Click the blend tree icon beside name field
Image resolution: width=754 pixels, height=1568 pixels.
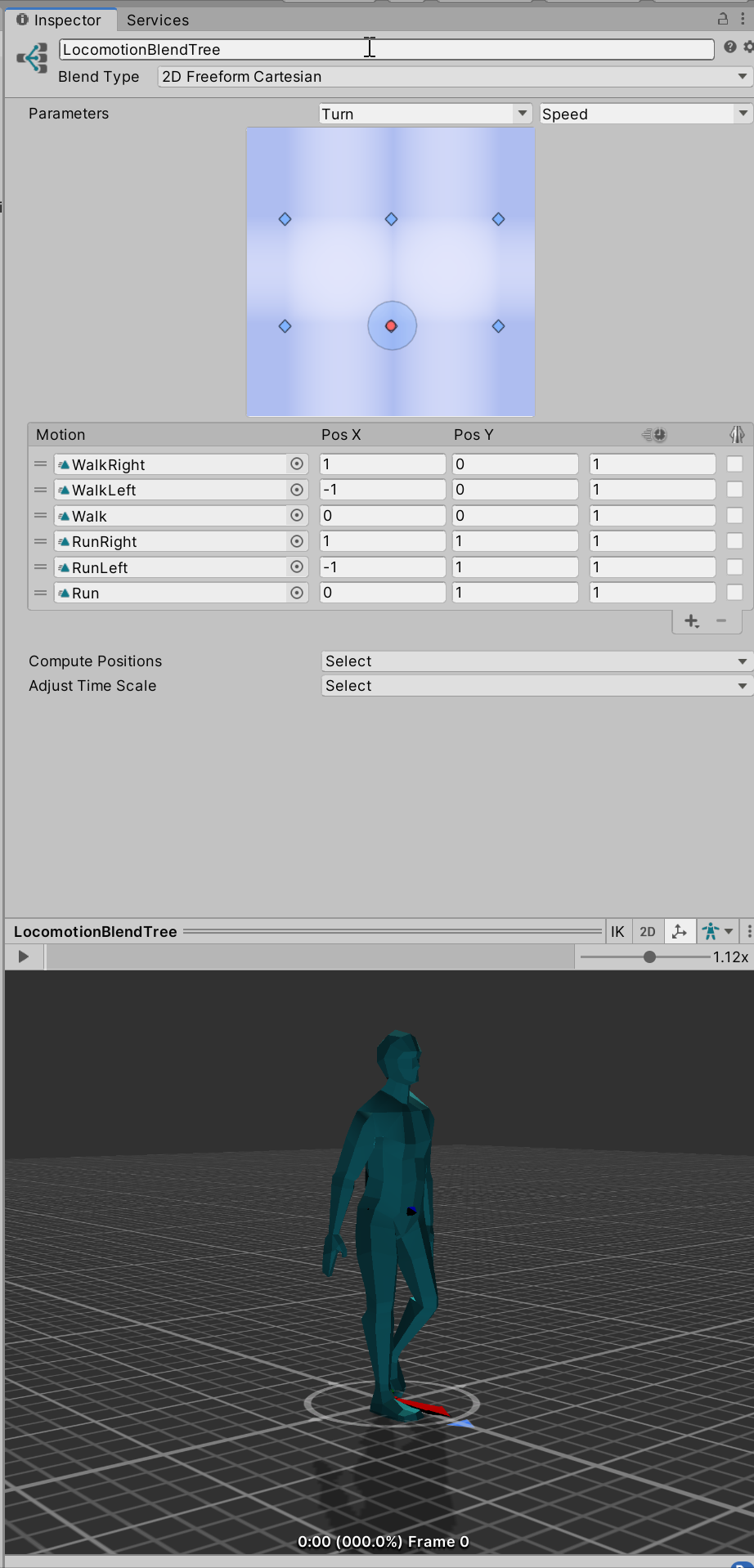[33, 59]
